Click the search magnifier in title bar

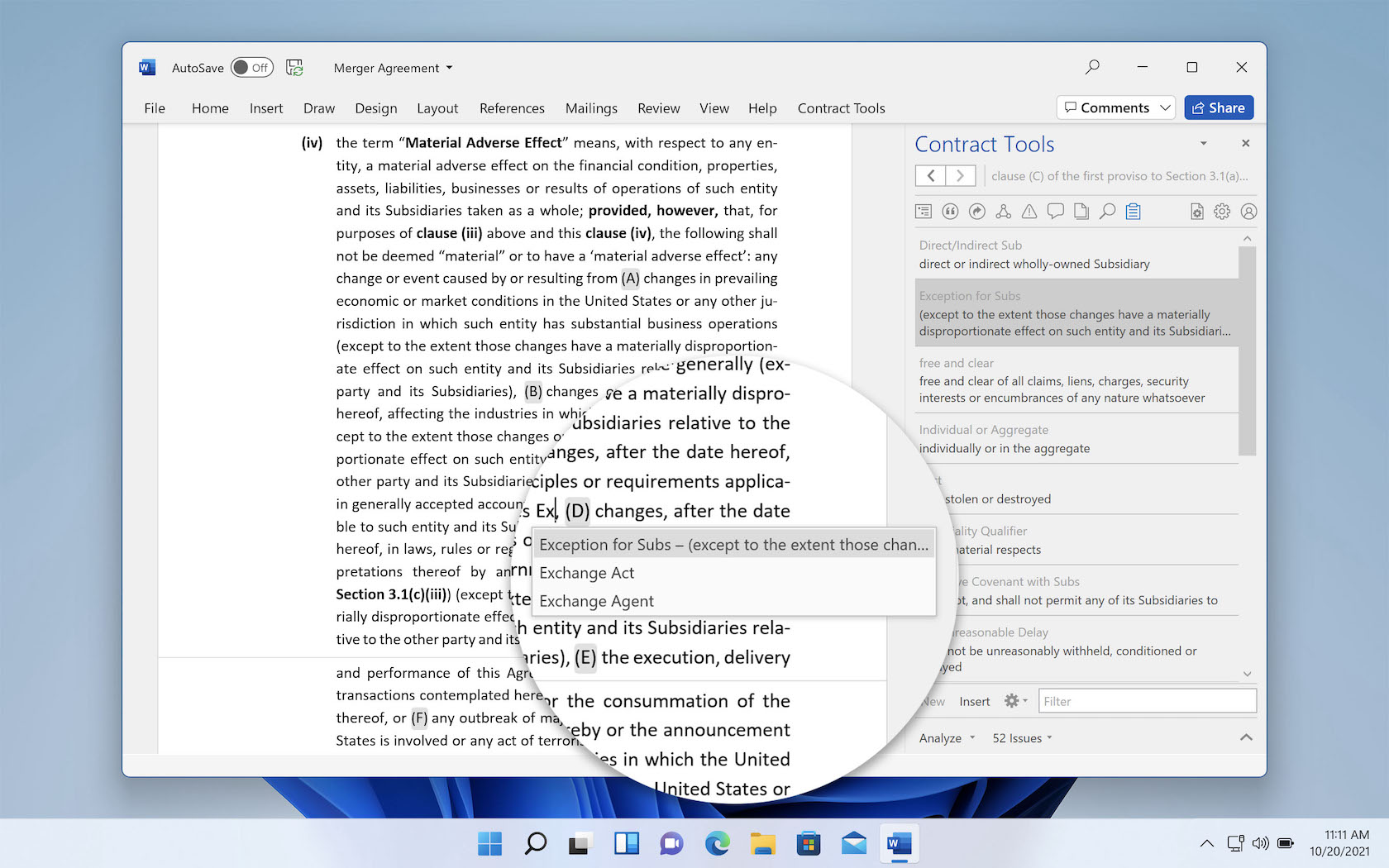click(x=1092, y=67)
